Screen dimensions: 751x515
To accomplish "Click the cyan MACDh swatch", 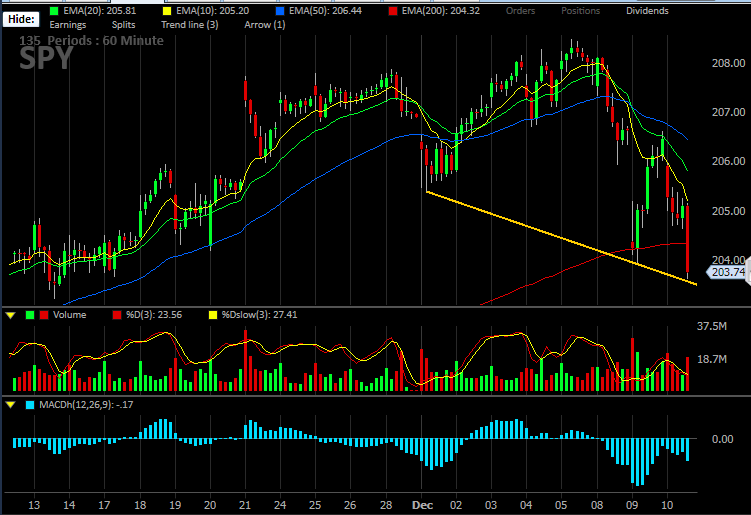I will click(30, 405).
